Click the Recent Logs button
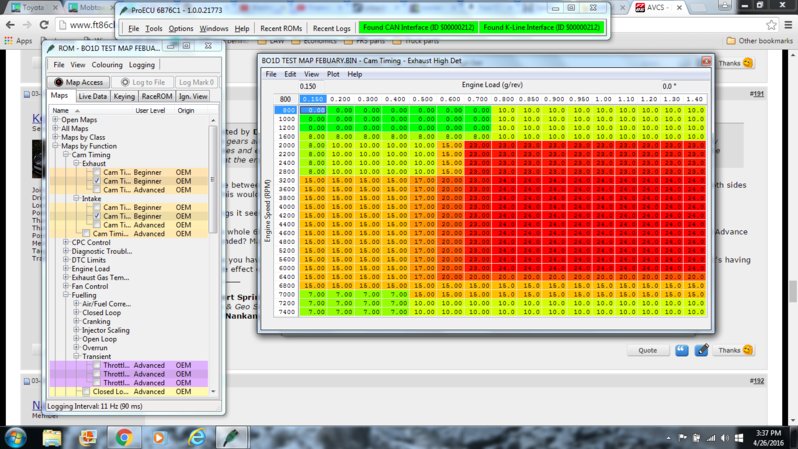 point(331,29)
